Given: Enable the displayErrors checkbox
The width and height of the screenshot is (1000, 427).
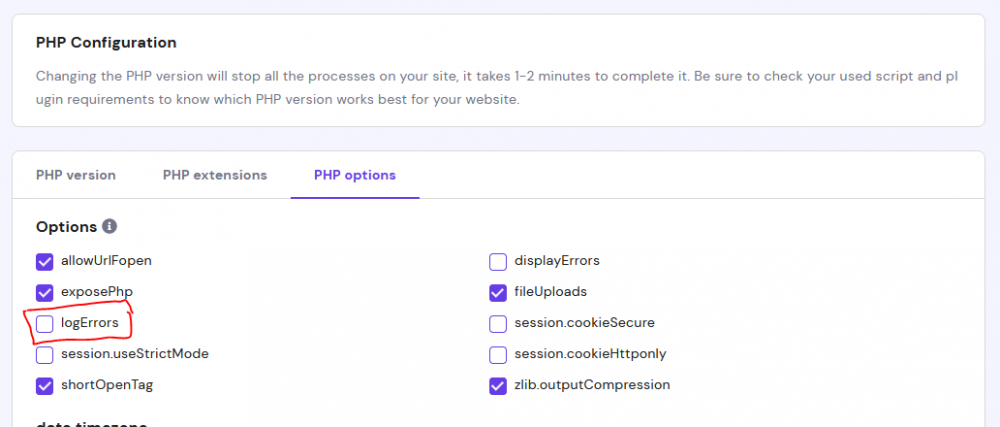Looking at the screenshot, I should pos(498,262).
